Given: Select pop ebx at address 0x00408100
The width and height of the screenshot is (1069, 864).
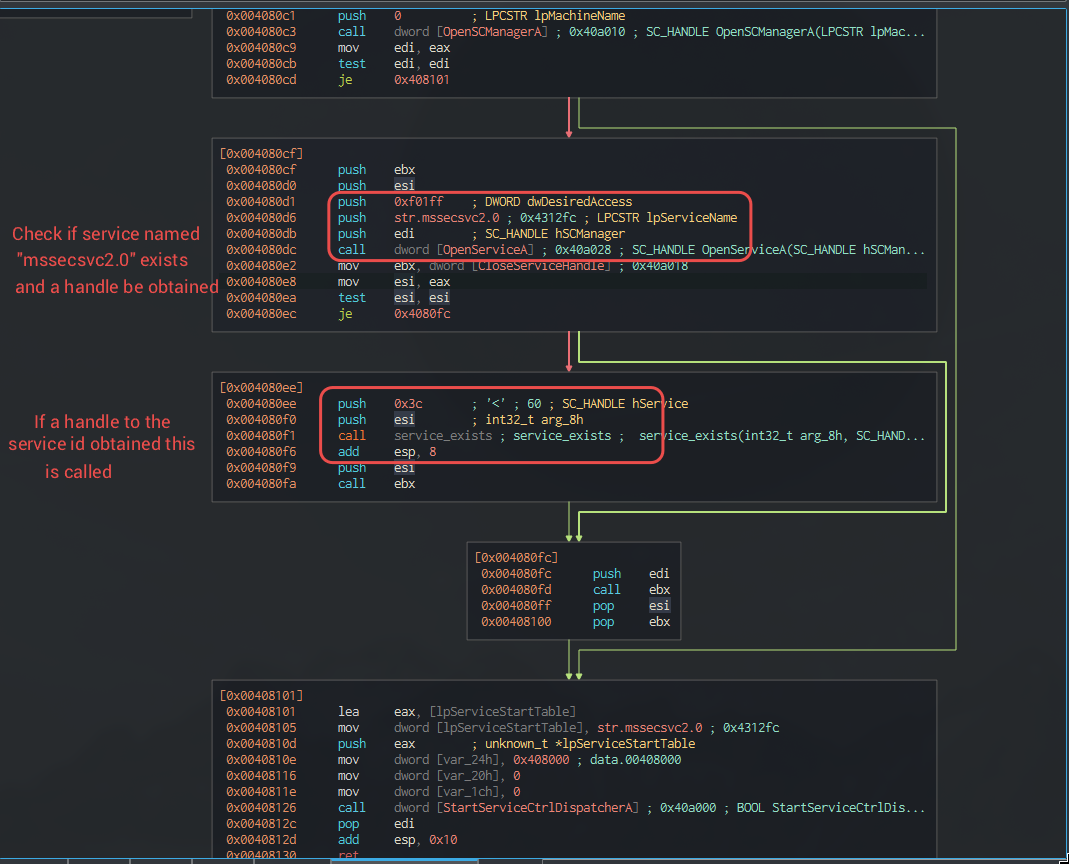Looking at the screenshot, I should pyautogui.click(x=575, y=622).
